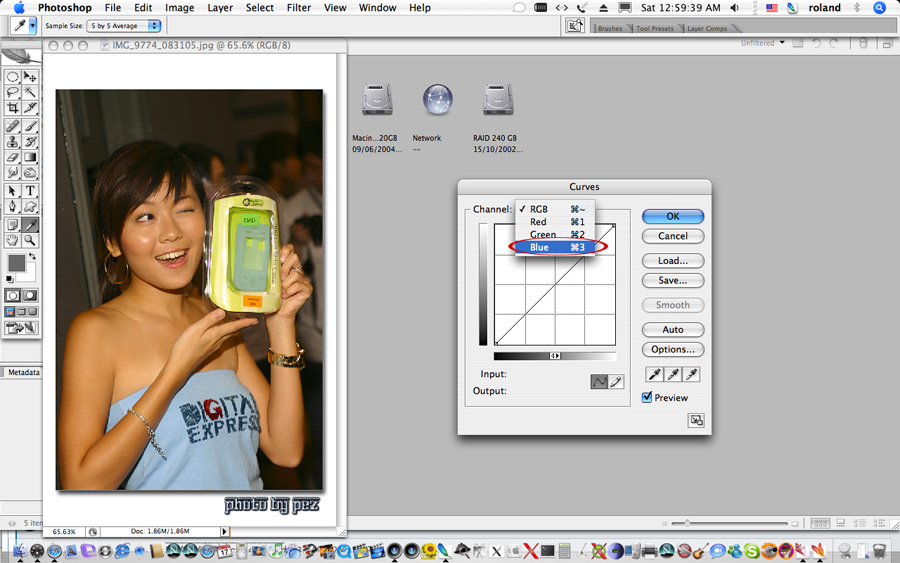
Task: Click the foreground color swatch
Action: coord(16,262)
